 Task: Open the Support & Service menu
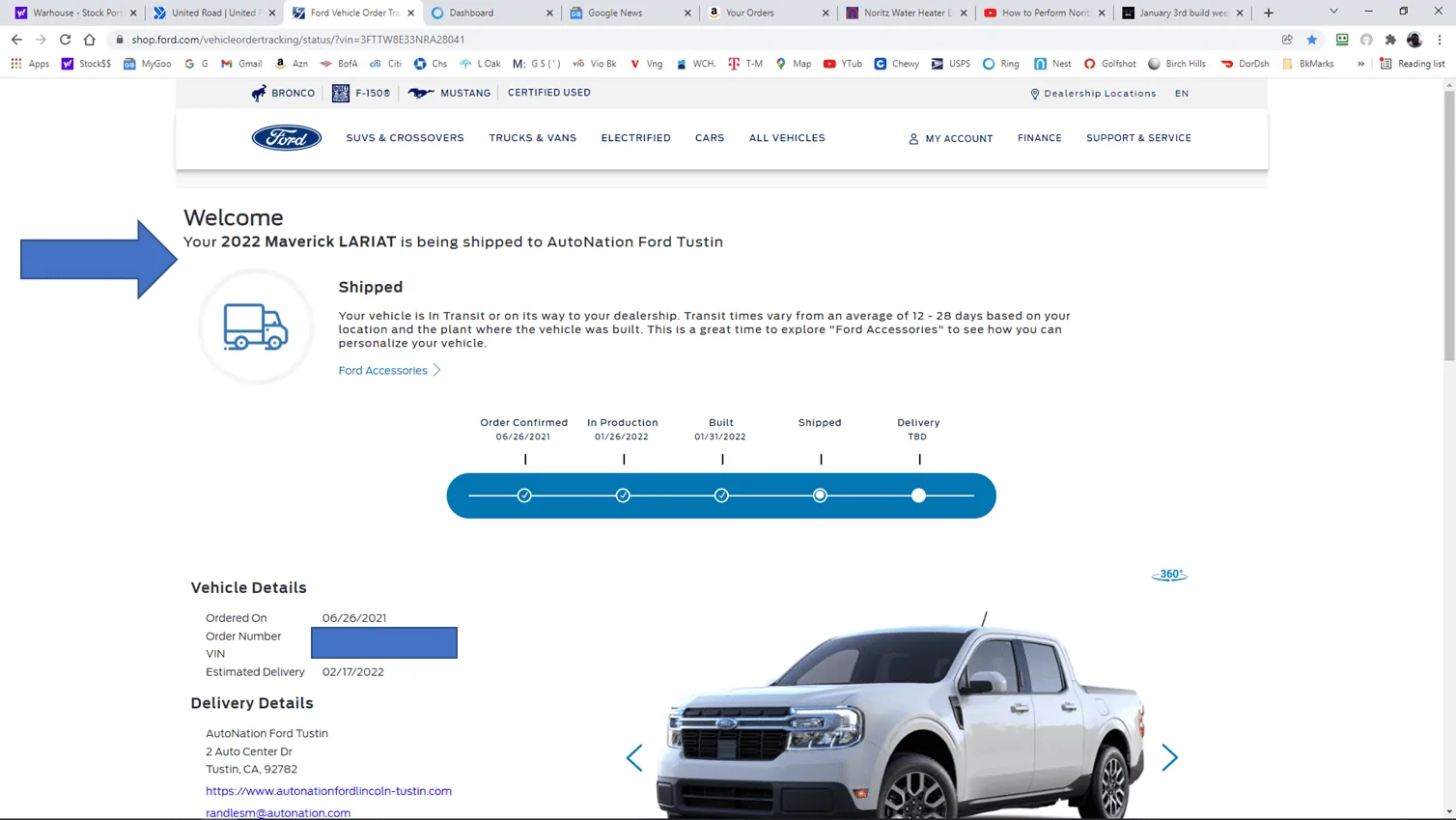1138,138
